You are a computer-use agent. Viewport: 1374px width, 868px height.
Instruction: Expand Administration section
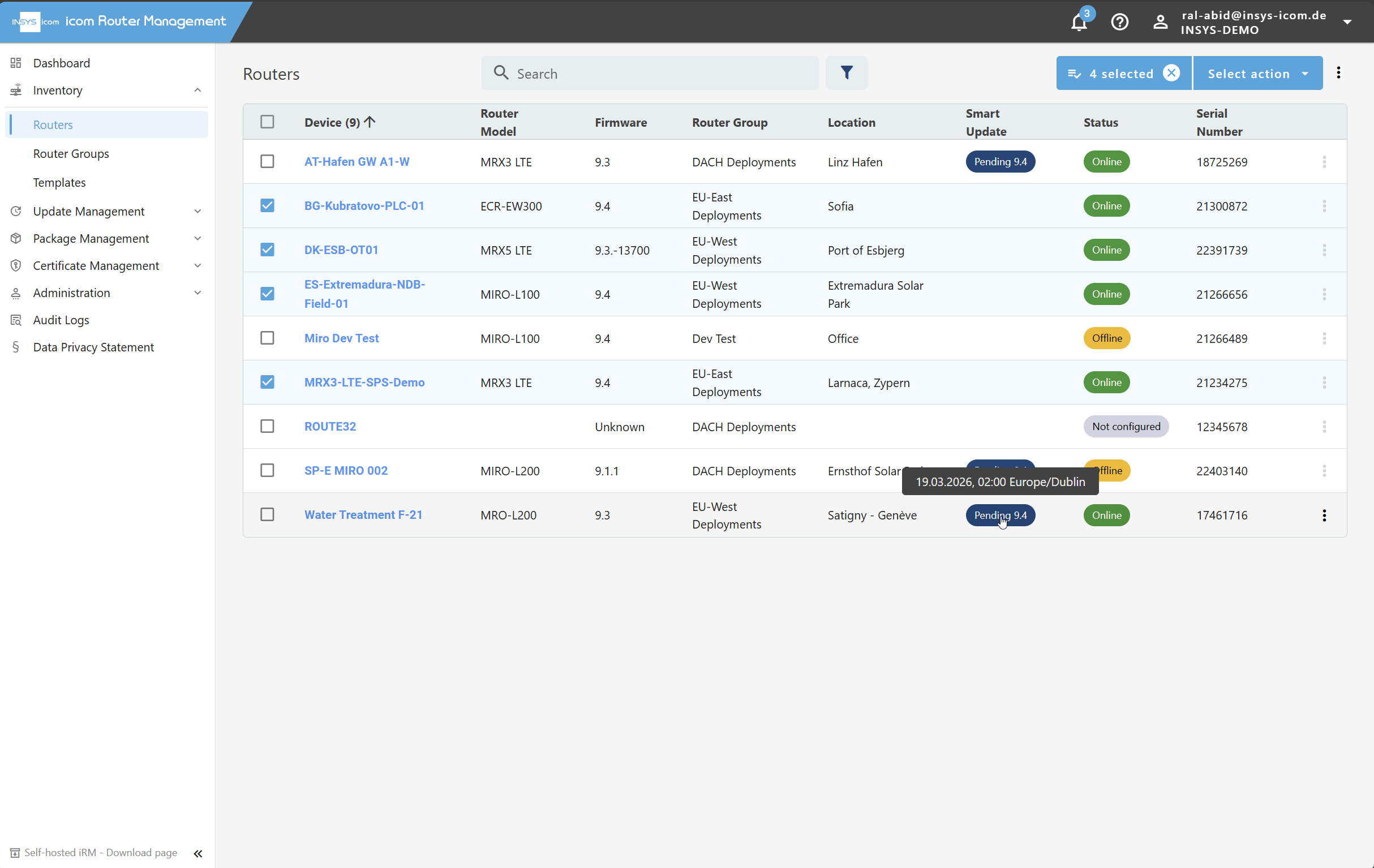coord(197,293)
